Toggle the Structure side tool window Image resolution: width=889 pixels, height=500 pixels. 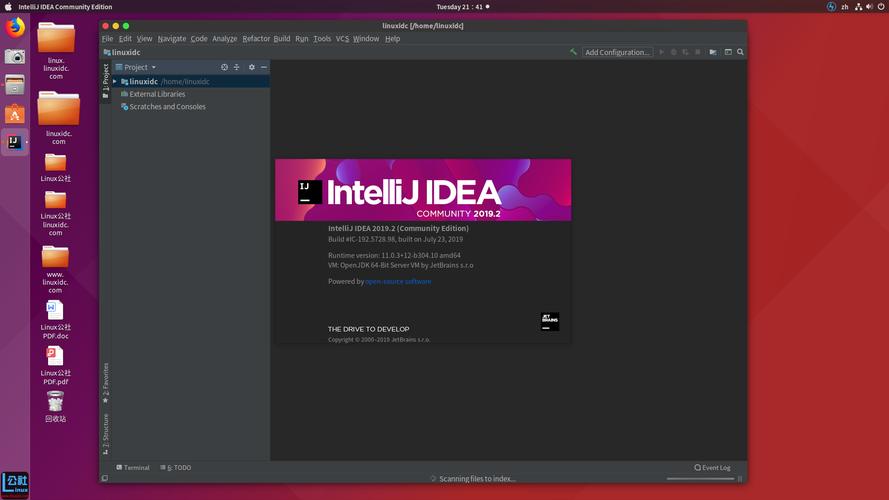[x=105, y=434]
